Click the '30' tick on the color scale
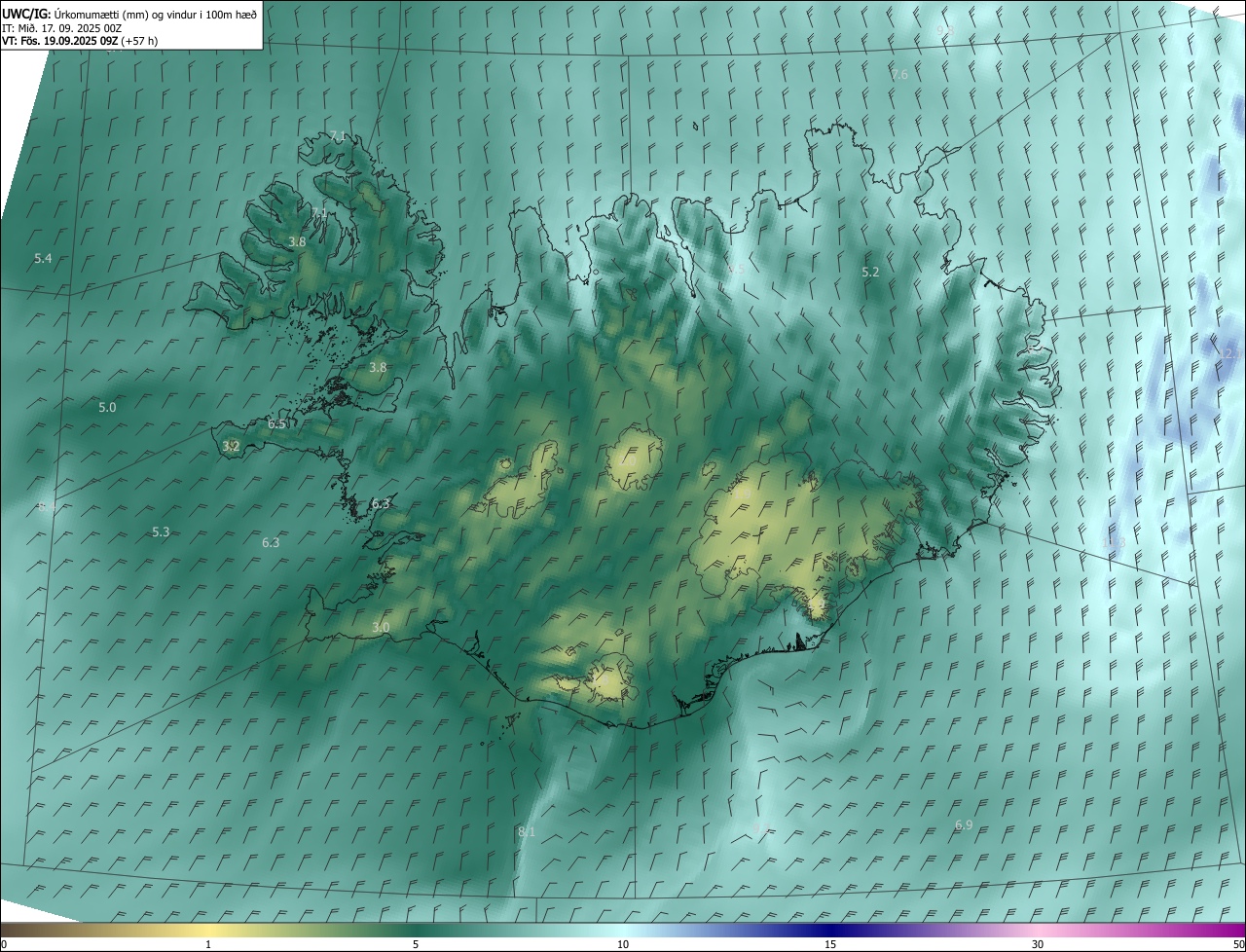 point(1038,944)
